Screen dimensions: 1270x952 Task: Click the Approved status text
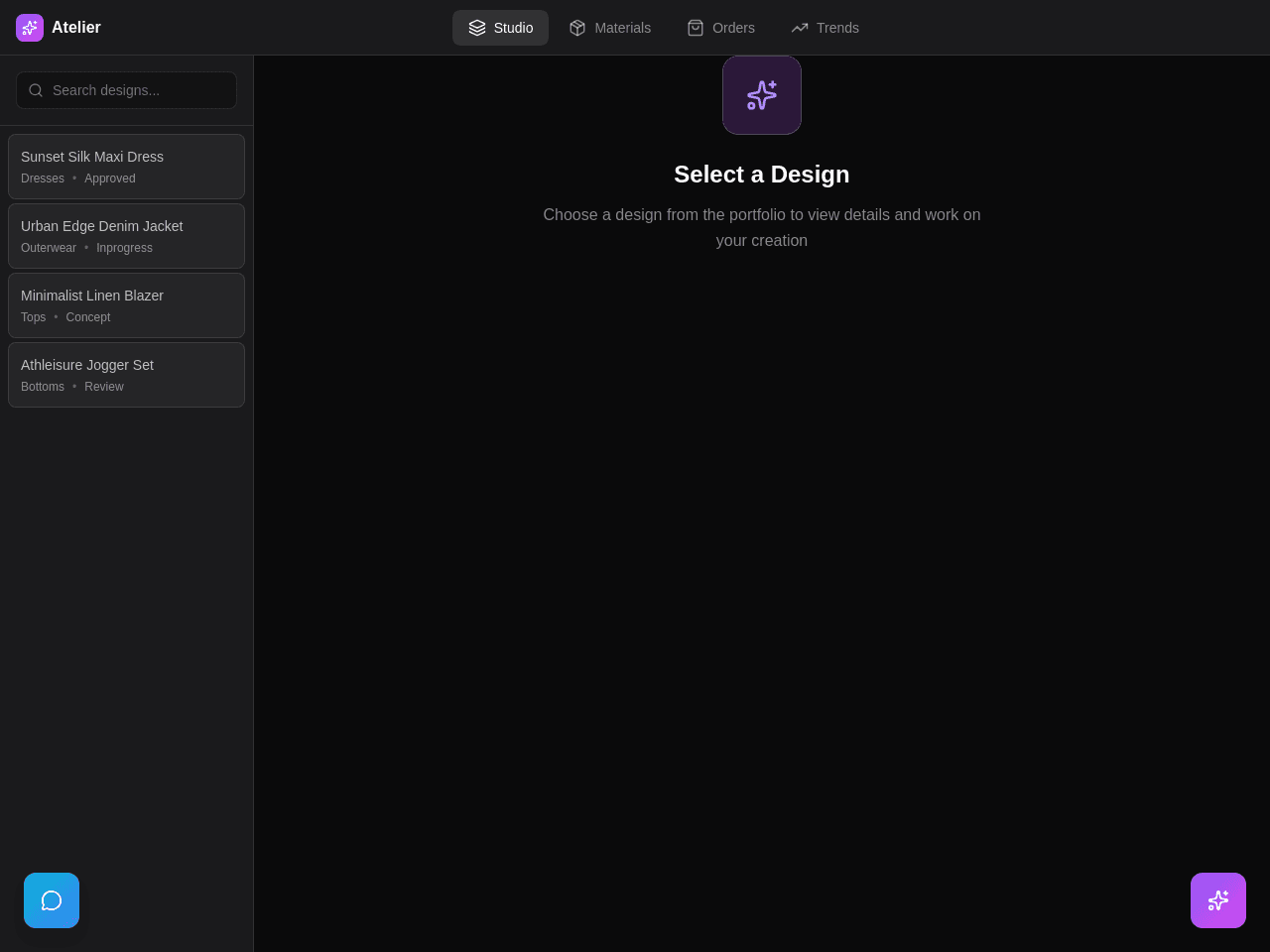point(110,178)
